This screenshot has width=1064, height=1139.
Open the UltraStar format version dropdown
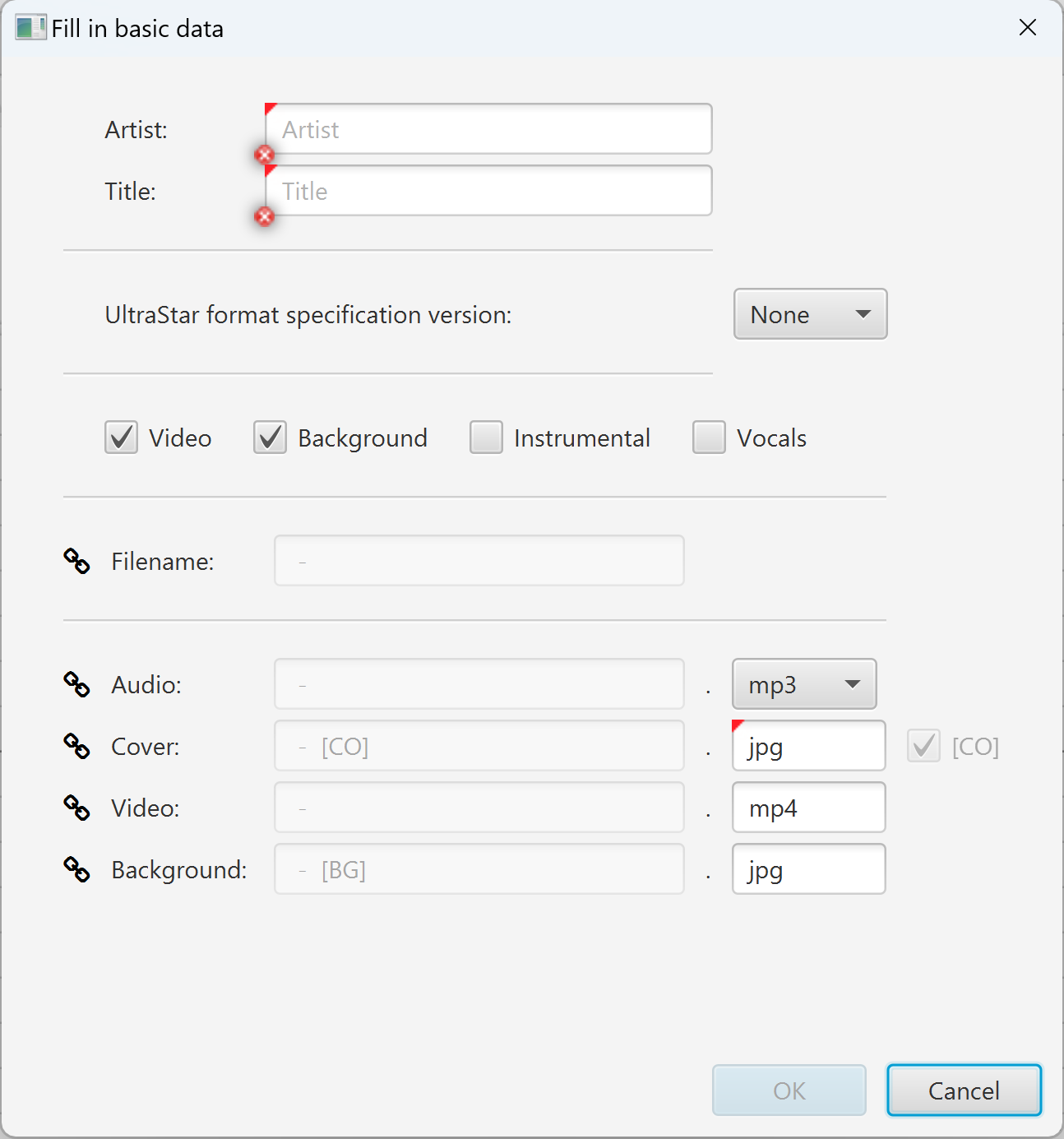click(x=810, y=314)
